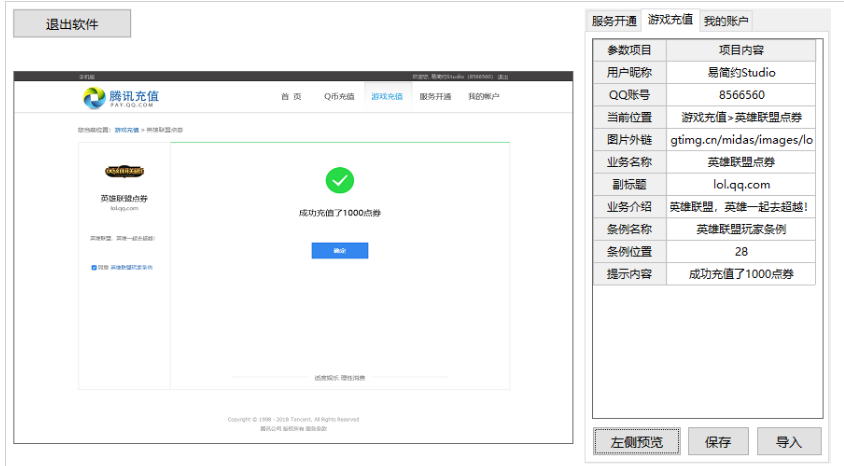844x466 pixels.
Task: Open the 我的账户 tab in right panel
Action: [726, 21]
